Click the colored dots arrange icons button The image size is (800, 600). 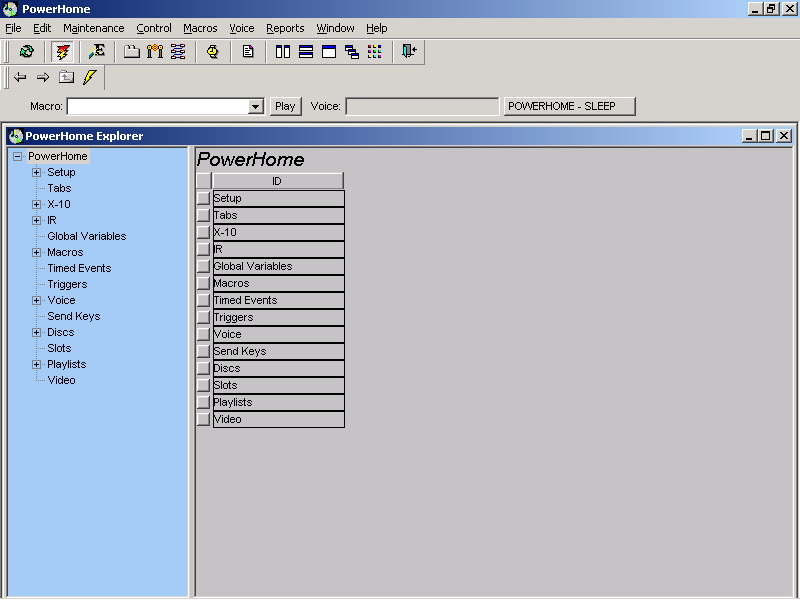[374, 52]
